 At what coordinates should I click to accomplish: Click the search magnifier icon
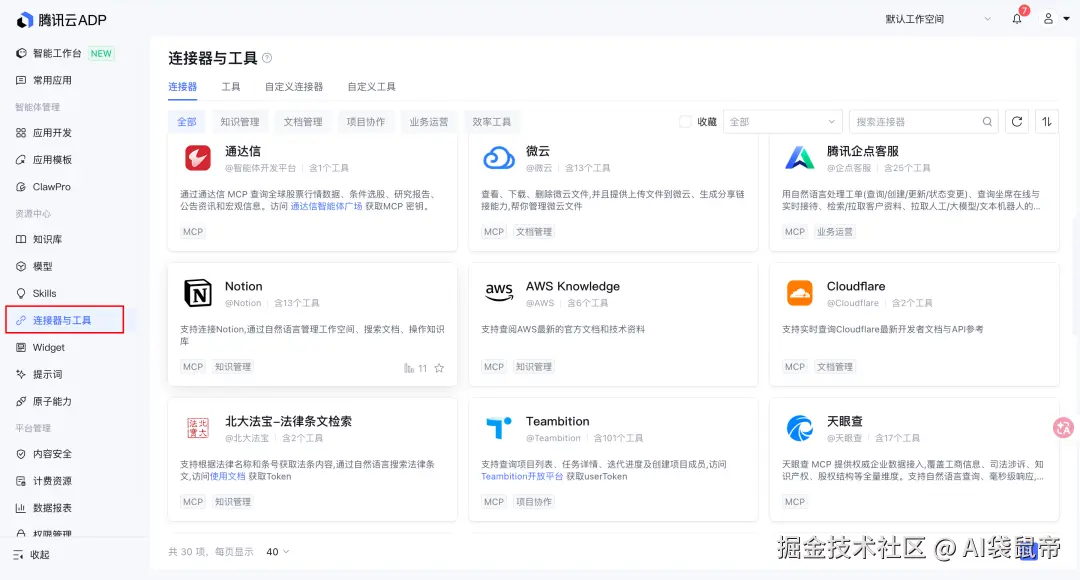987,122
